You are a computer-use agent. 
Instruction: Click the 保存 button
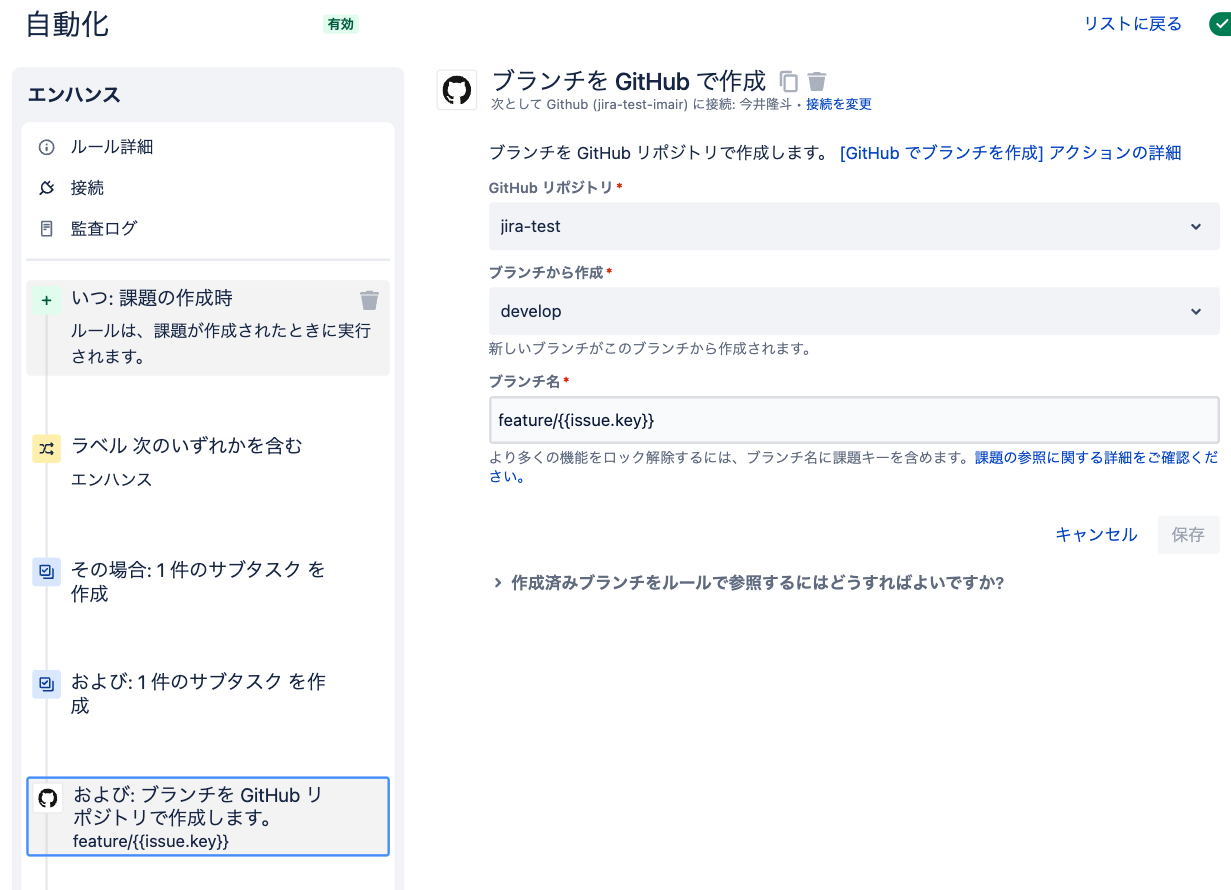tap(1188, 535)
